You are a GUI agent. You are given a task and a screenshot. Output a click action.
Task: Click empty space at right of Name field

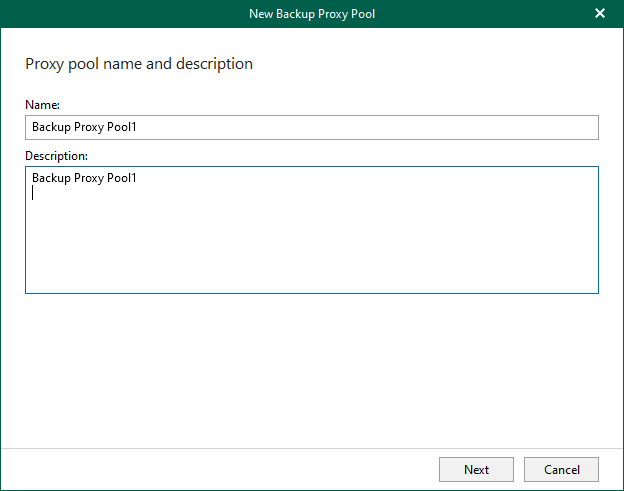point(450,127)
